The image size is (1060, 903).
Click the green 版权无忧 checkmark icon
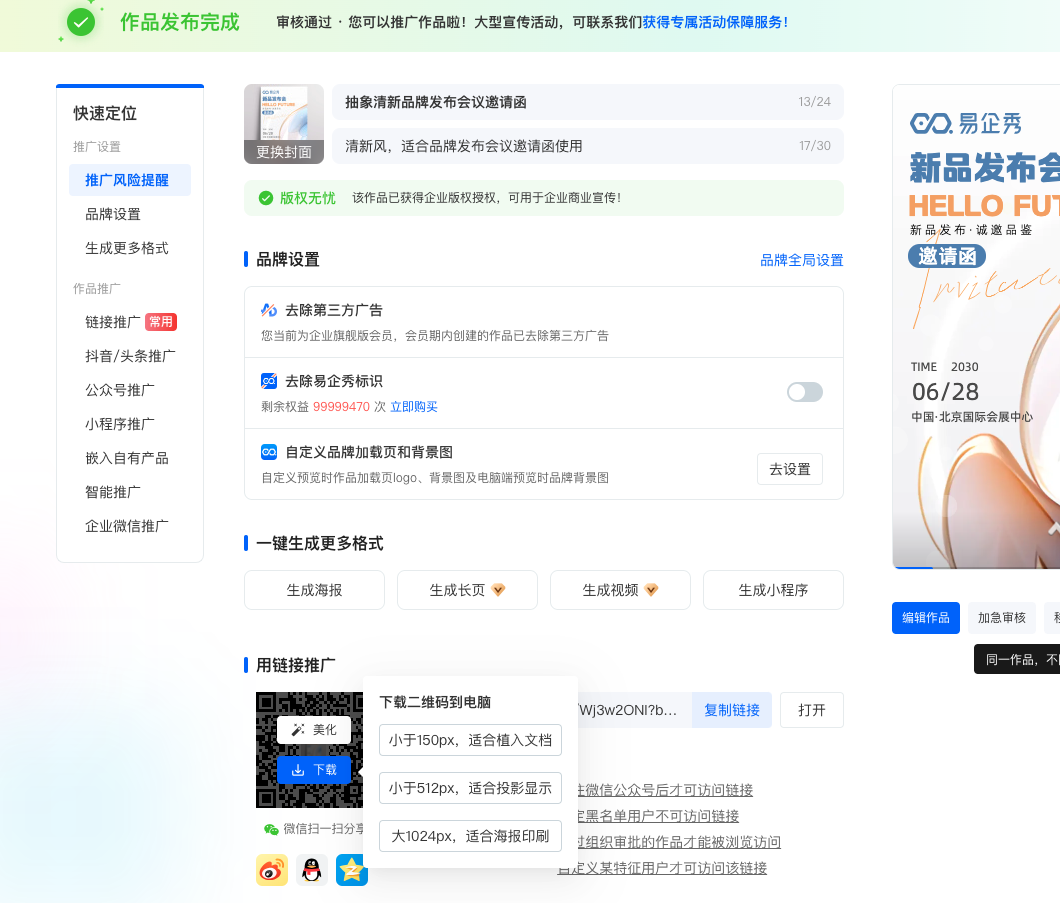(266, 198)
